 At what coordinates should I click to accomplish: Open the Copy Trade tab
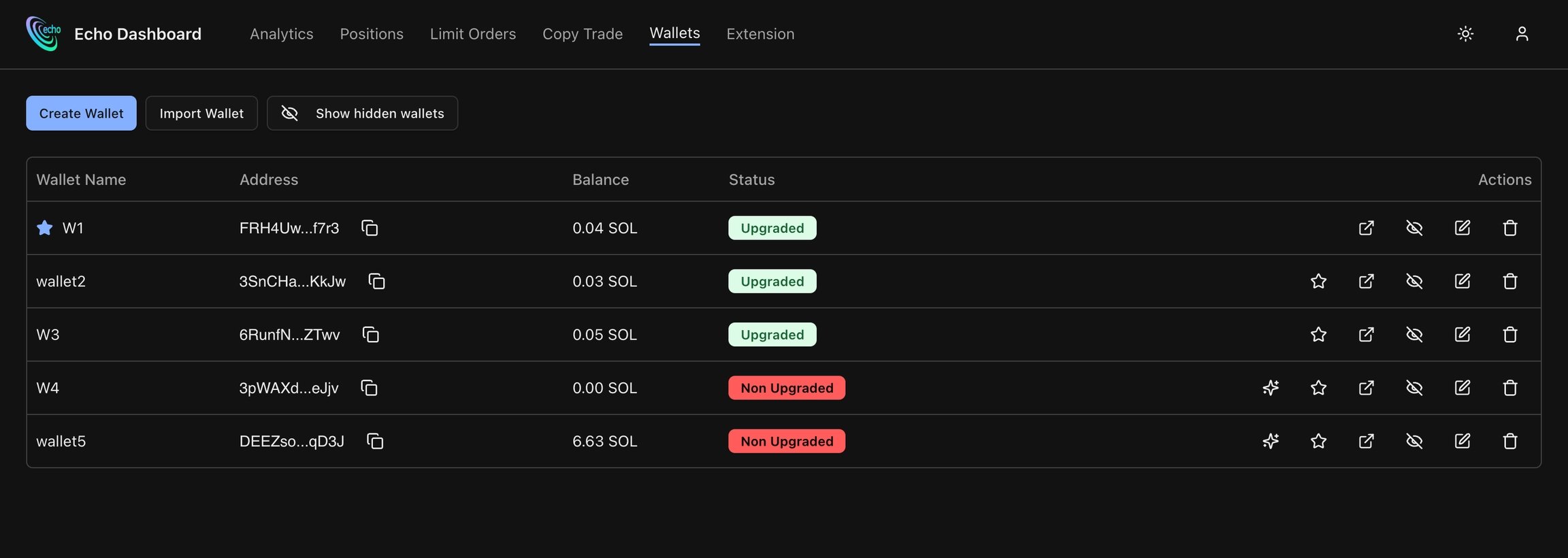[x=583, y=34]
